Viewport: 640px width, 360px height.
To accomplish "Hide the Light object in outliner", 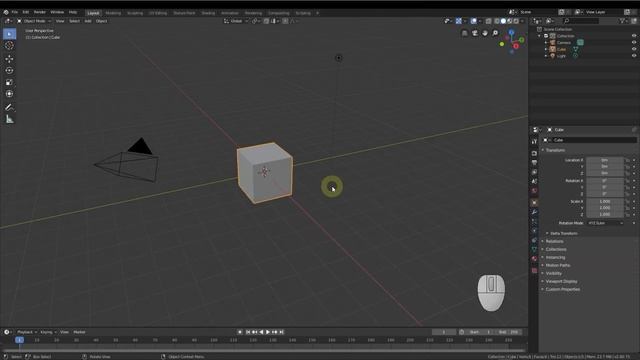I will pos(634,56).
